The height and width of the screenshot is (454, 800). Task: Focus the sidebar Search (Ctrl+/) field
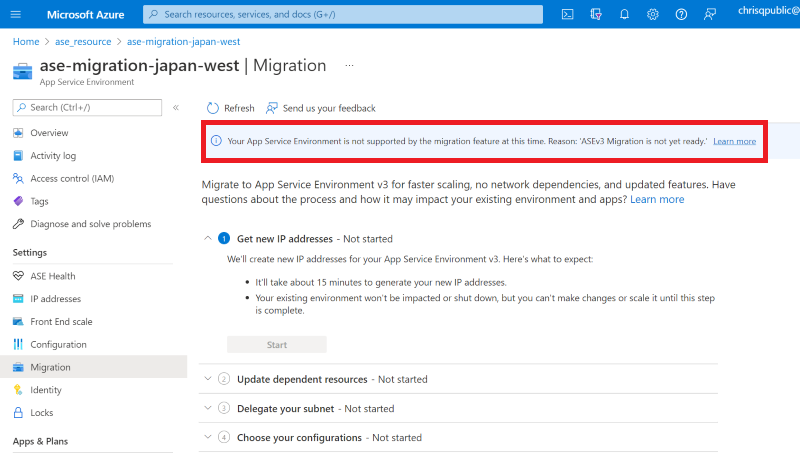pos(87,108)
